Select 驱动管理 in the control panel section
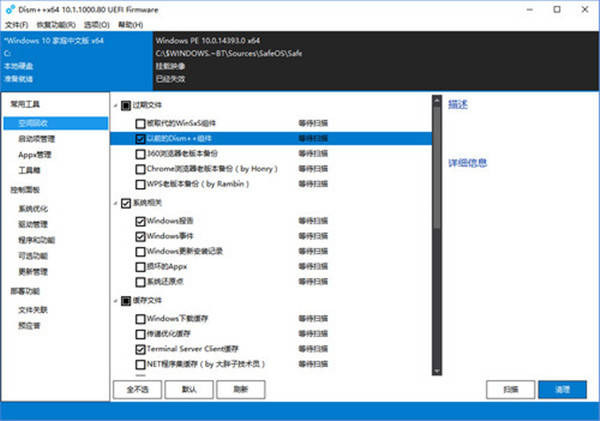Image resolution: width=600 pixels, height=421 pixels. (x=32, y=225)
